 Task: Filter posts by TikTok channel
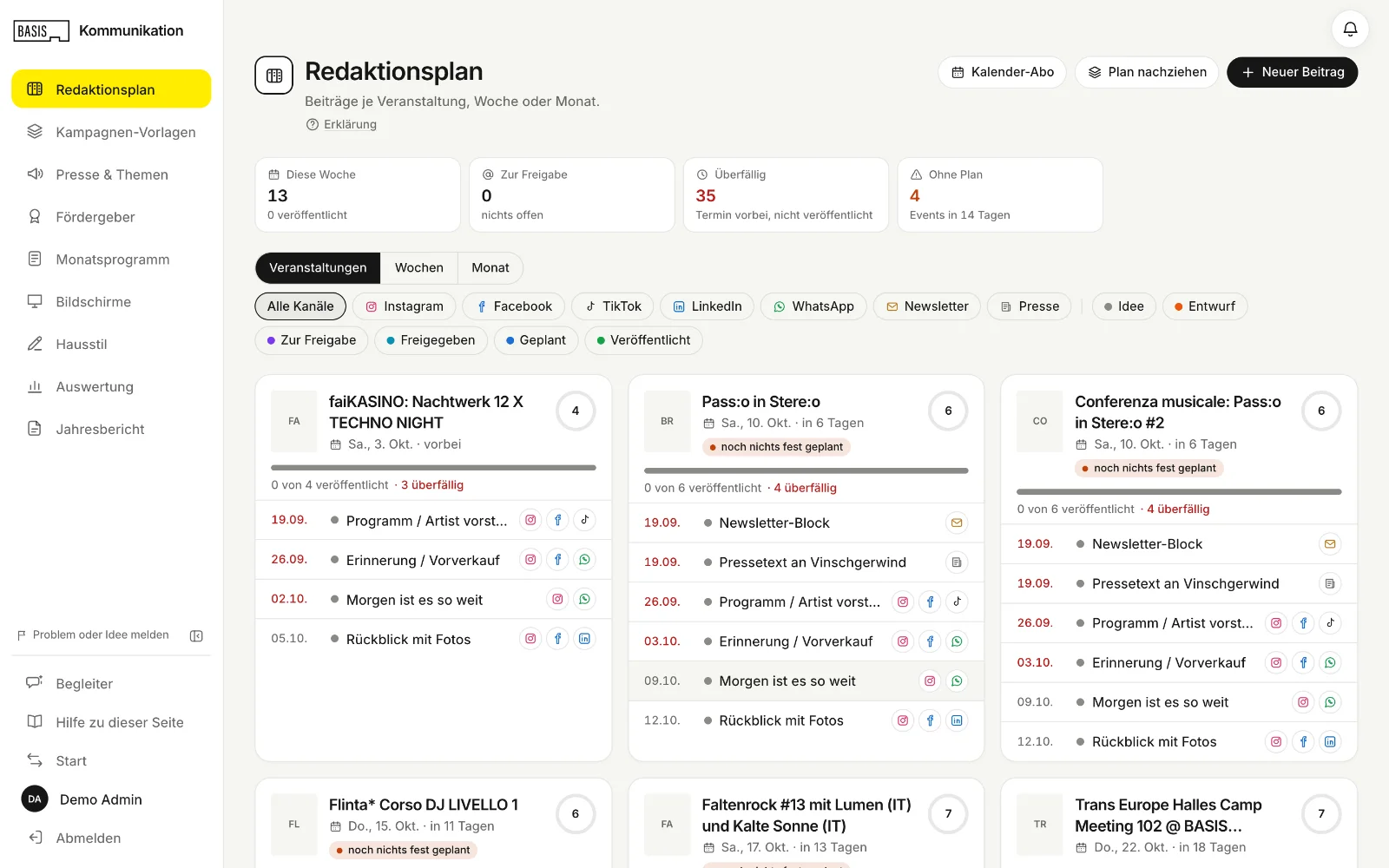click(613, 306)
